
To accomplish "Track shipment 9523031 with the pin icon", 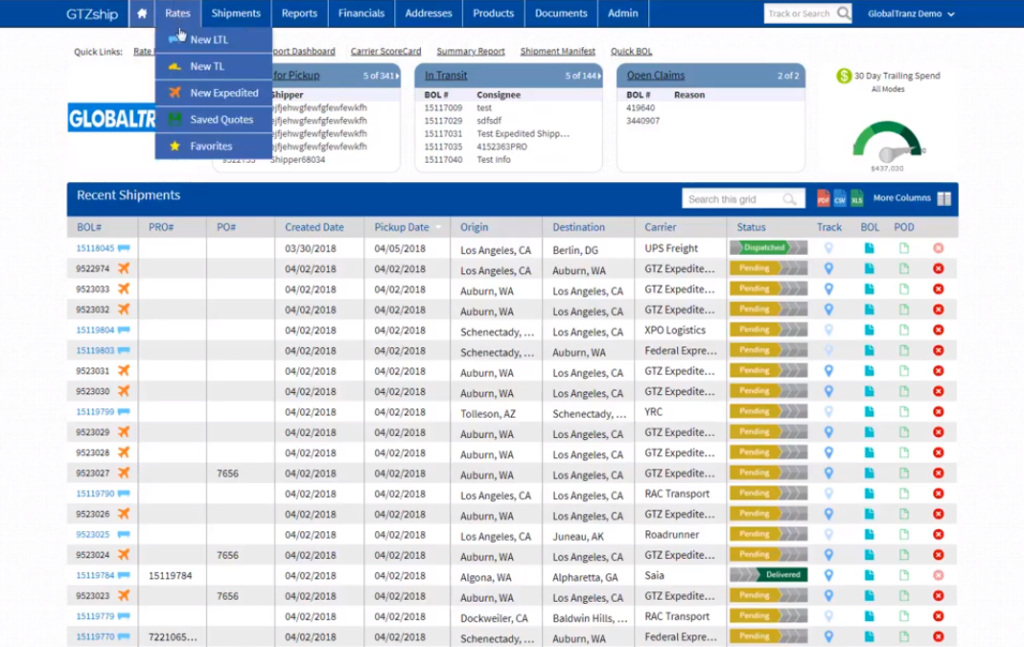I will 829,371.
